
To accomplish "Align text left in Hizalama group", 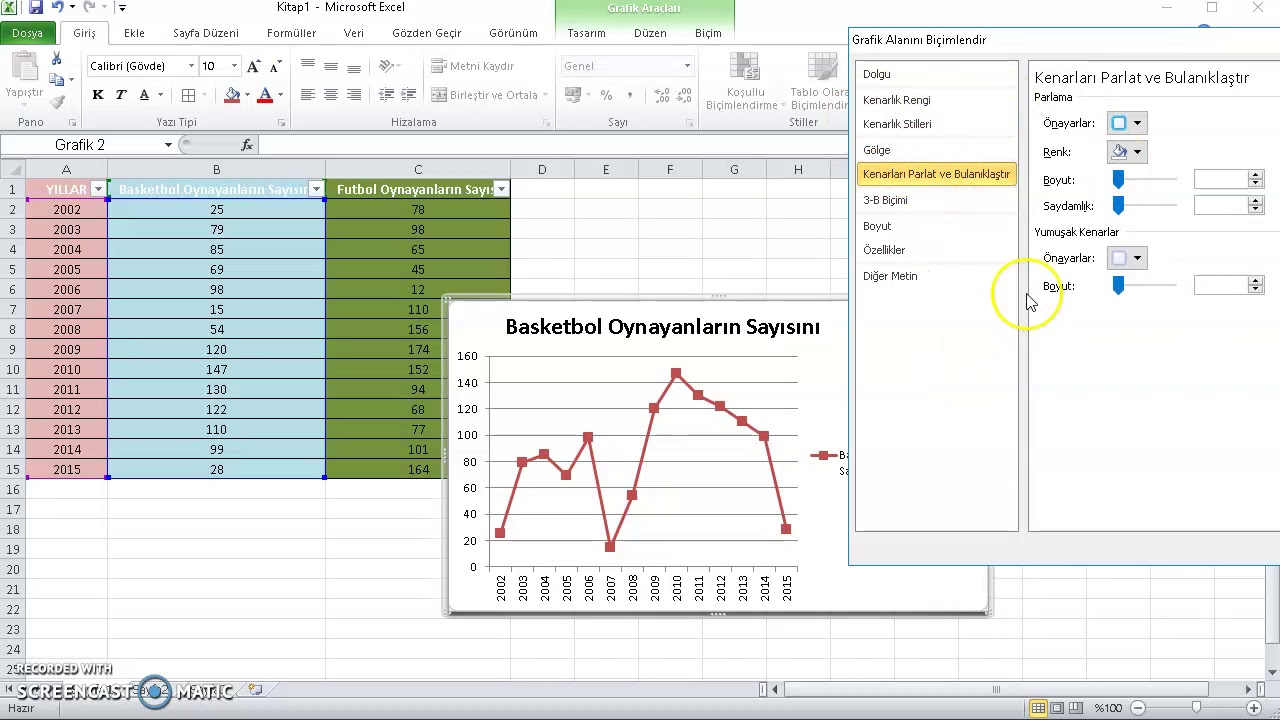I will click(307, 95).
